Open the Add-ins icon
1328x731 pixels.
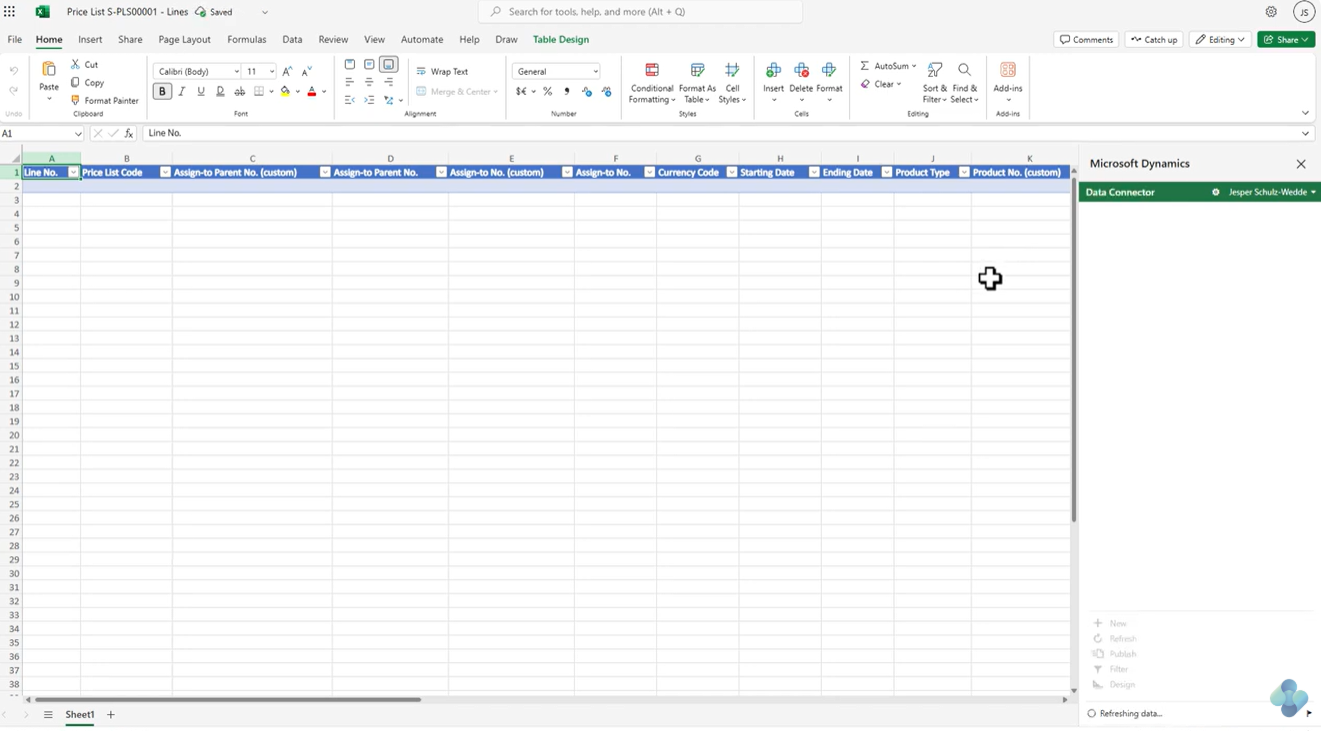coord(1008,70)
